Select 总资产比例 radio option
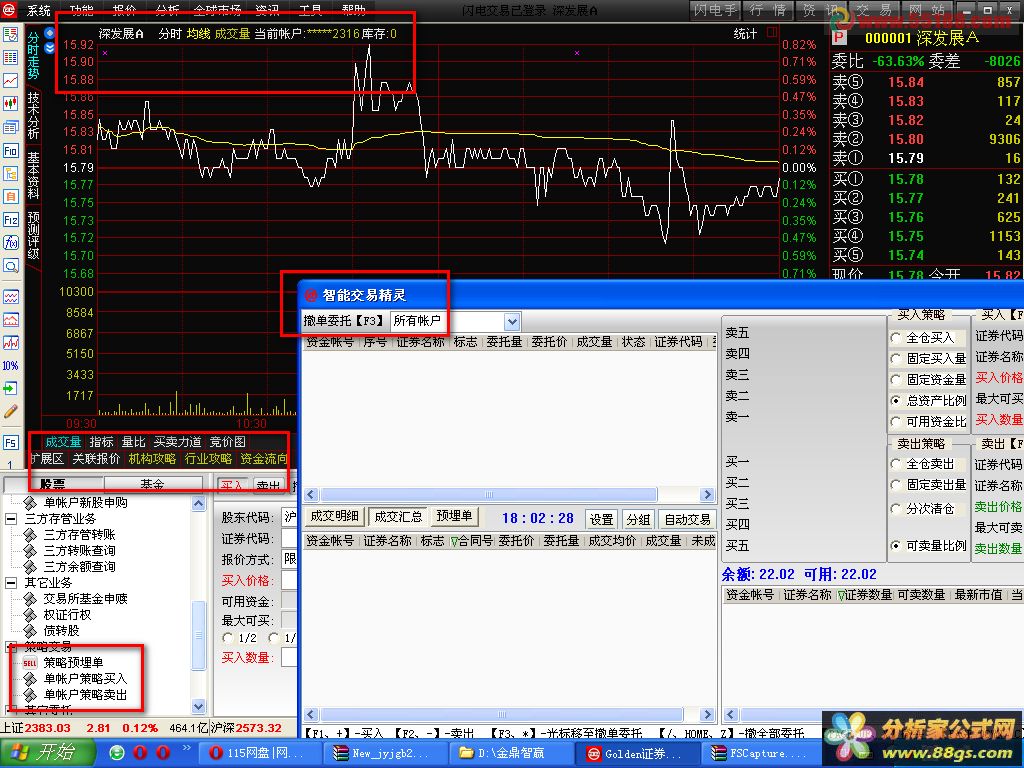The height and width of the screenshot is (768, 1024). coord(896,400)
